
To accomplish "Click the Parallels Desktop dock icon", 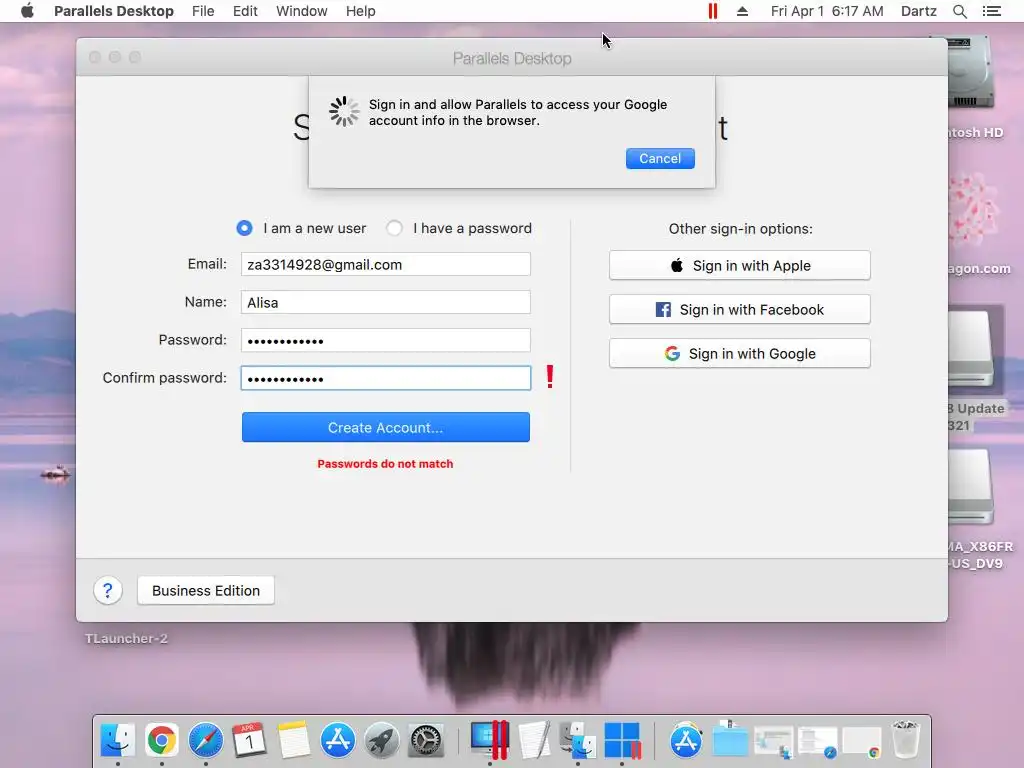I will (x=490, y=740).
